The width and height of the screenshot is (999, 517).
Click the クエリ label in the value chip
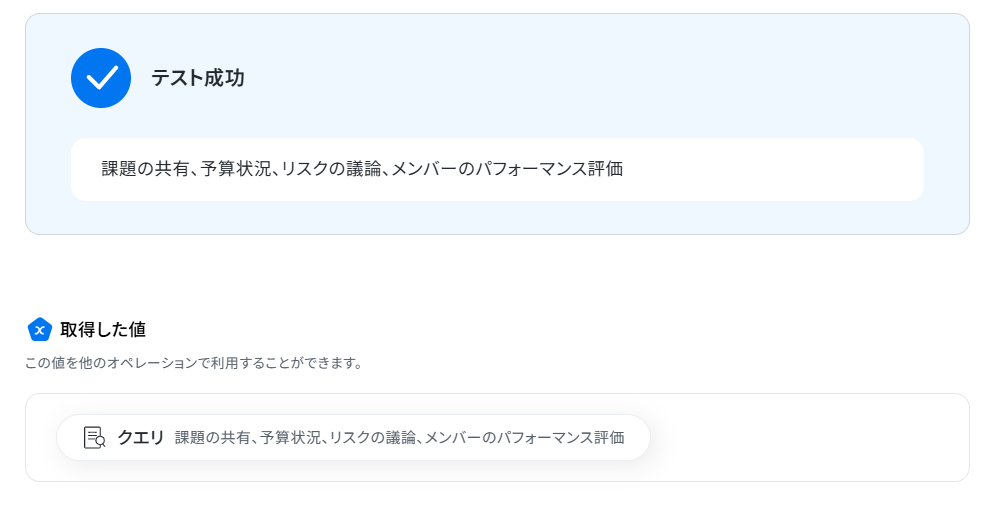click(141, 437)
